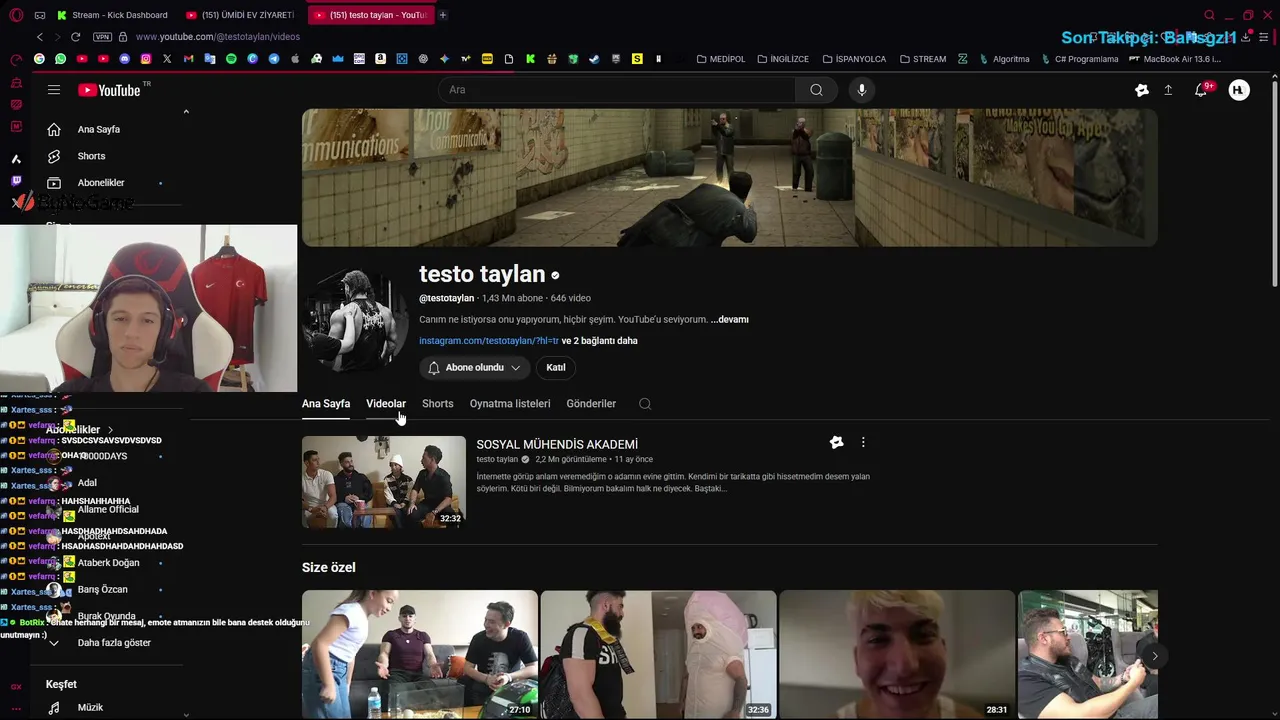Show next Size özel videos arrow
This screenshot has height=720, width=1280.
(x=1154, y=656)
